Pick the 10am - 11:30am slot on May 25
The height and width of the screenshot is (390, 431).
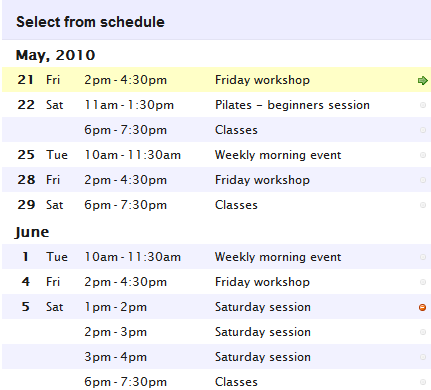pos(132,155)
